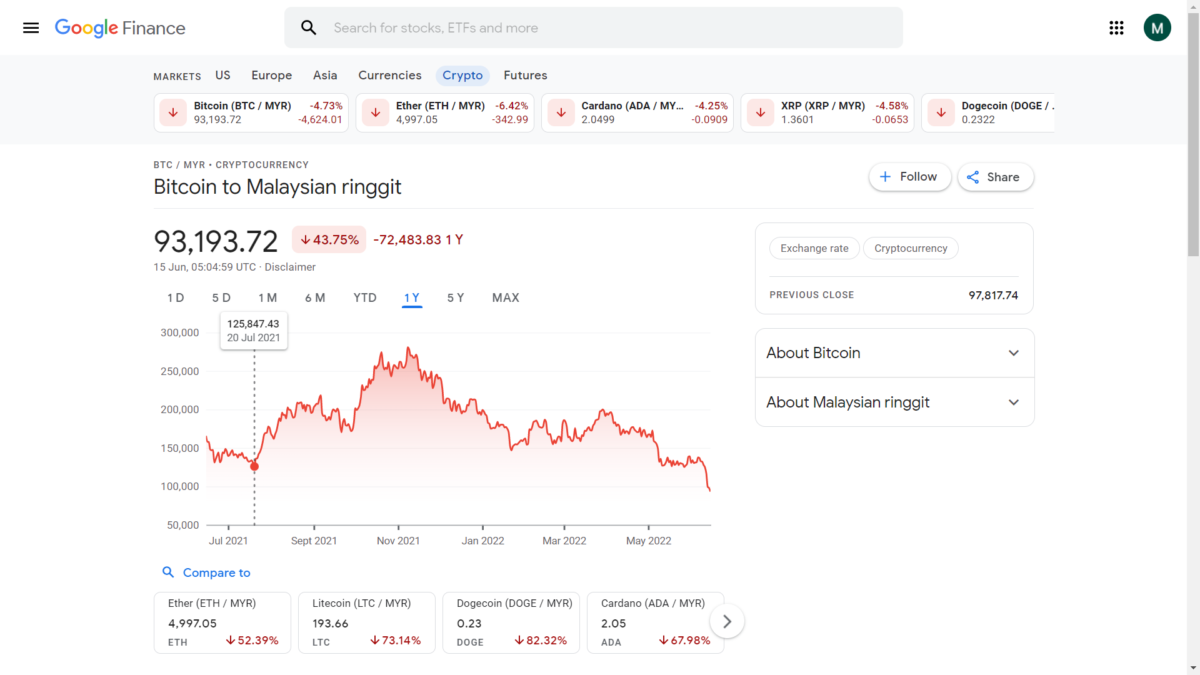This screenshot has width=1200, height=675.
Task: Click the Google Finance logo
Action: pos(120,28)
